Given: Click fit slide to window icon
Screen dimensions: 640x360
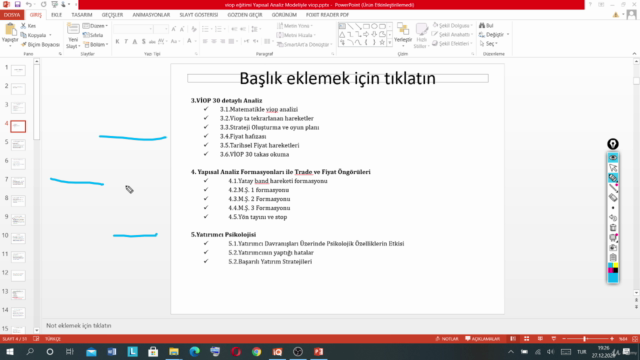Looking at the screenshot, I should click(635, 339).
